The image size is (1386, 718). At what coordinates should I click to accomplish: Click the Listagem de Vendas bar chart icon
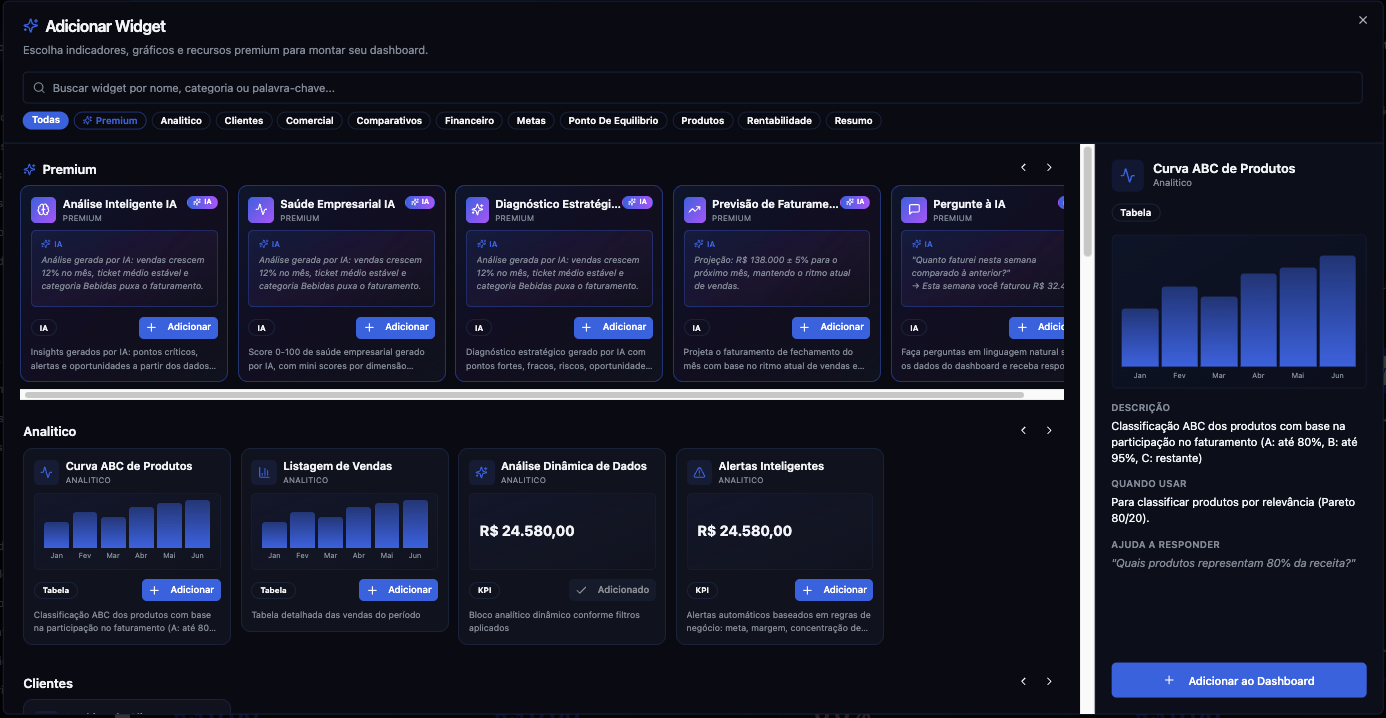click(x=264, y=472)
